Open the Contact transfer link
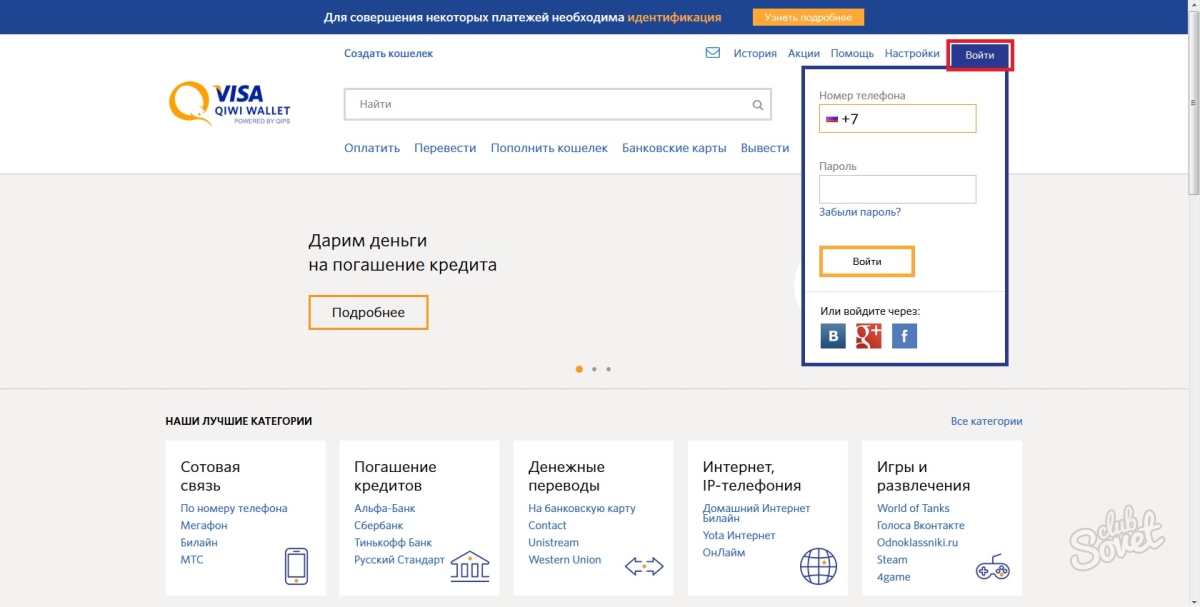 (547, 525)
